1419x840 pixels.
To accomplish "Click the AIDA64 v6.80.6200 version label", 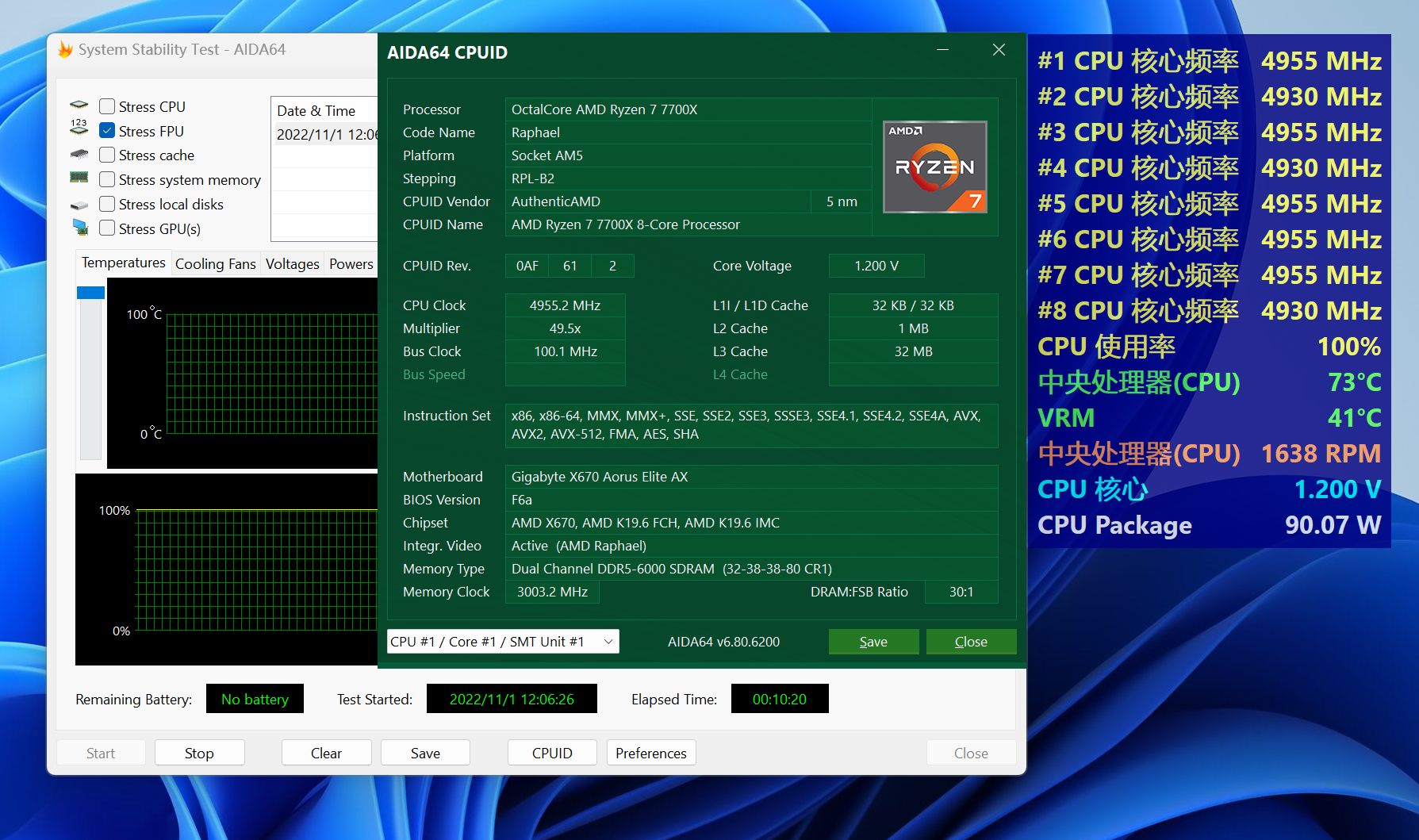I will [x=723, y=642].
